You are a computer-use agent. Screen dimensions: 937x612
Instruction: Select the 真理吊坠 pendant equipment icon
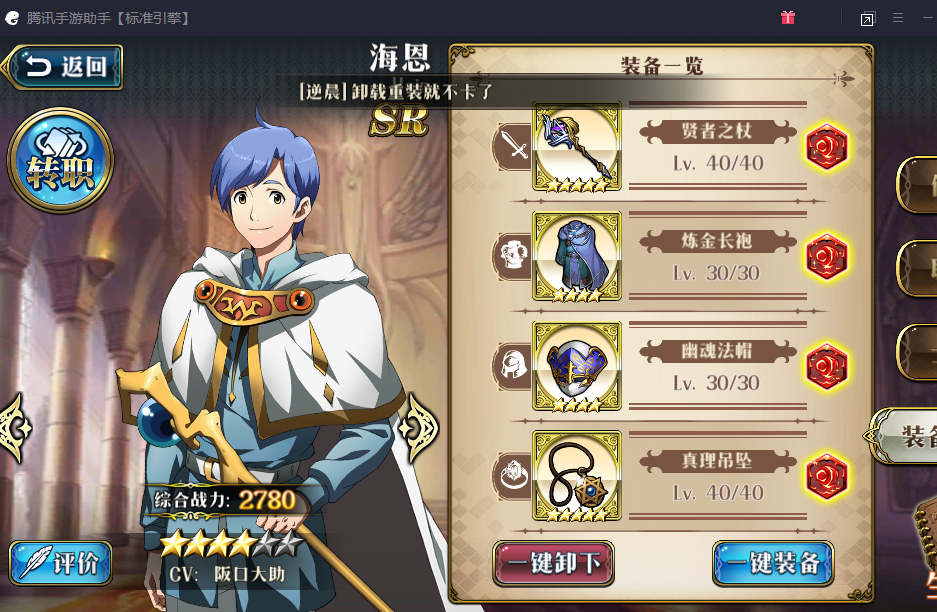577,476
